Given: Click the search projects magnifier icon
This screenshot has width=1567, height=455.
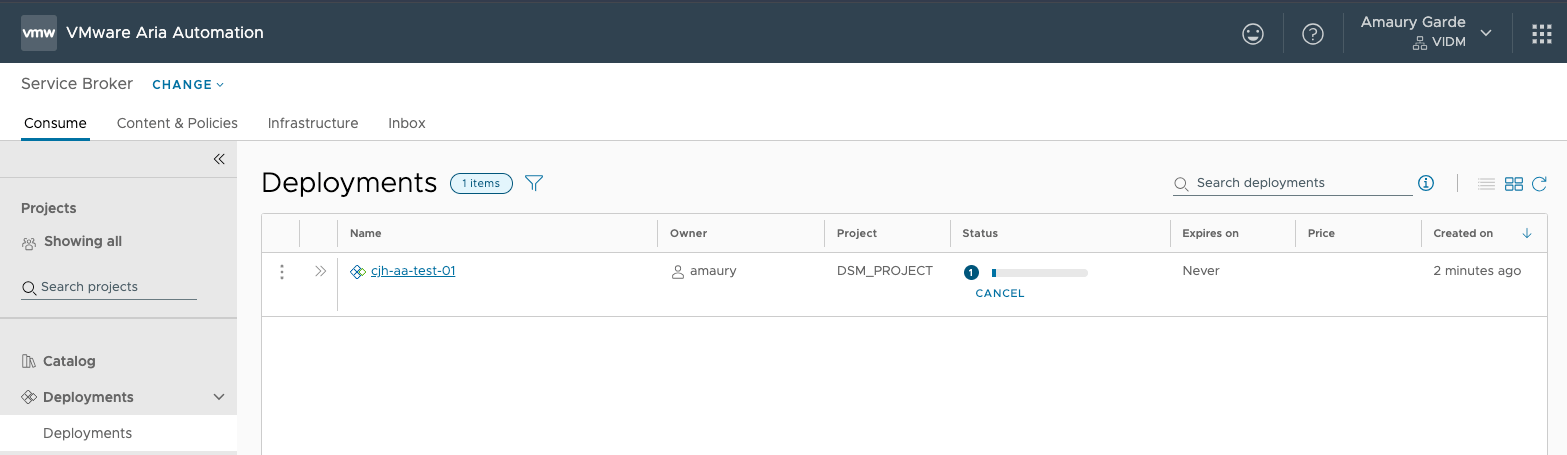Looking at the screenshot, I should (29, 287).
